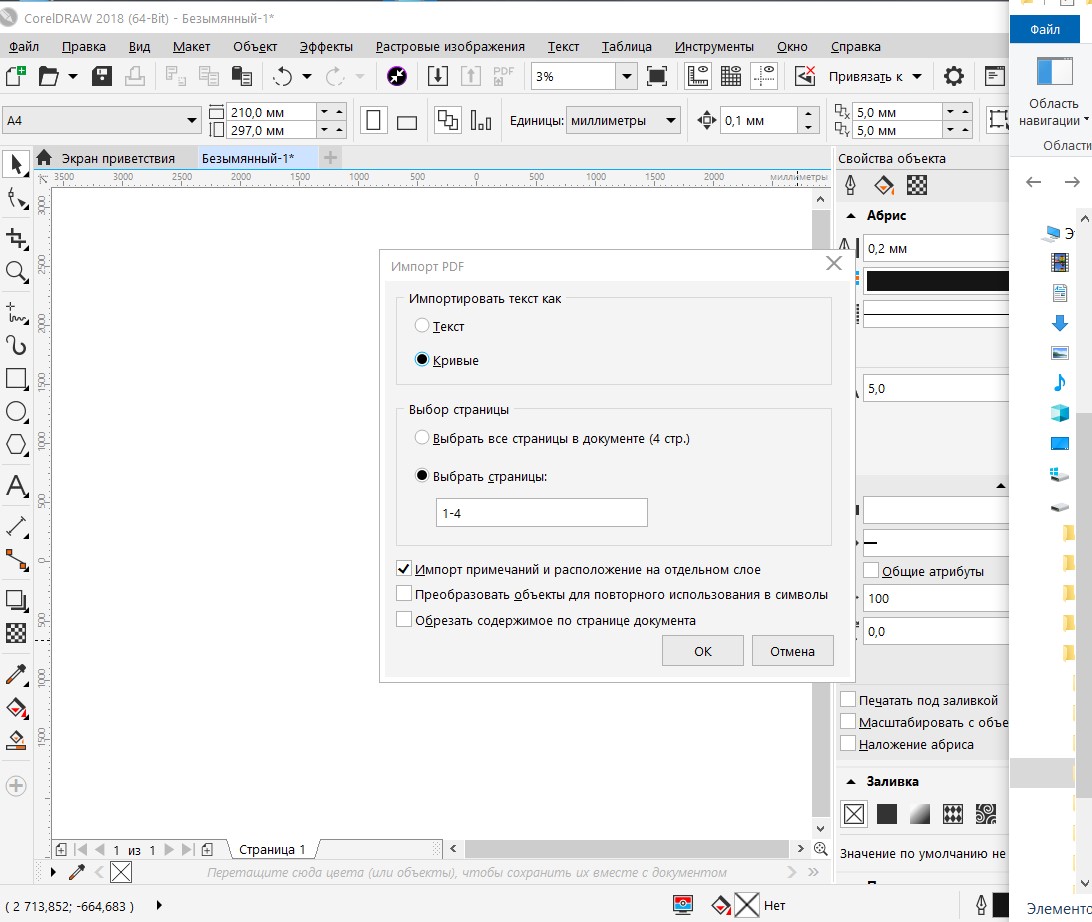The height and width of the screenshot is (922, 1092).
Task: Expand the A4 page size dropdown
Action: tap(192, 121)
